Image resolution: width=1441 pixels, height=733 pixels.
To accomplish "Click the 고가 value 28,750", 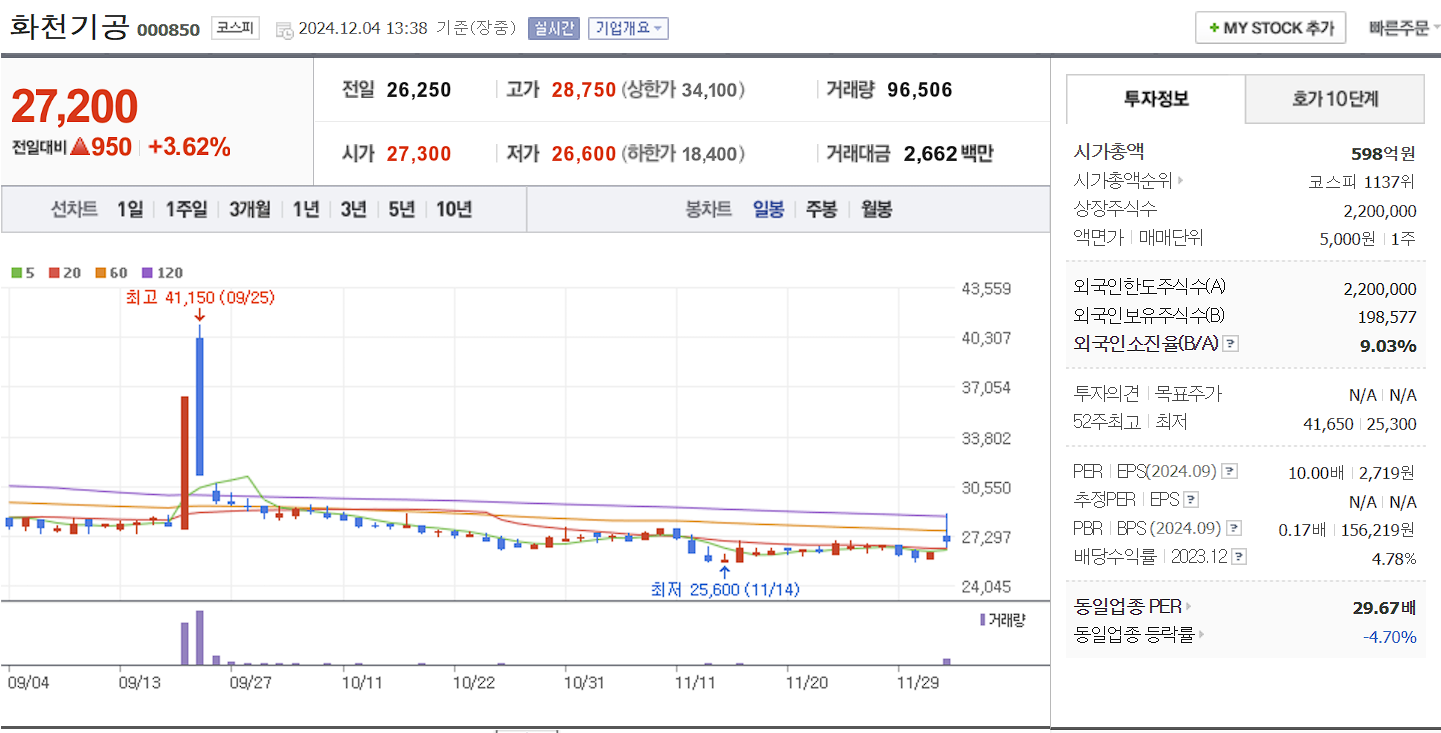I will [x=584, y=90].
